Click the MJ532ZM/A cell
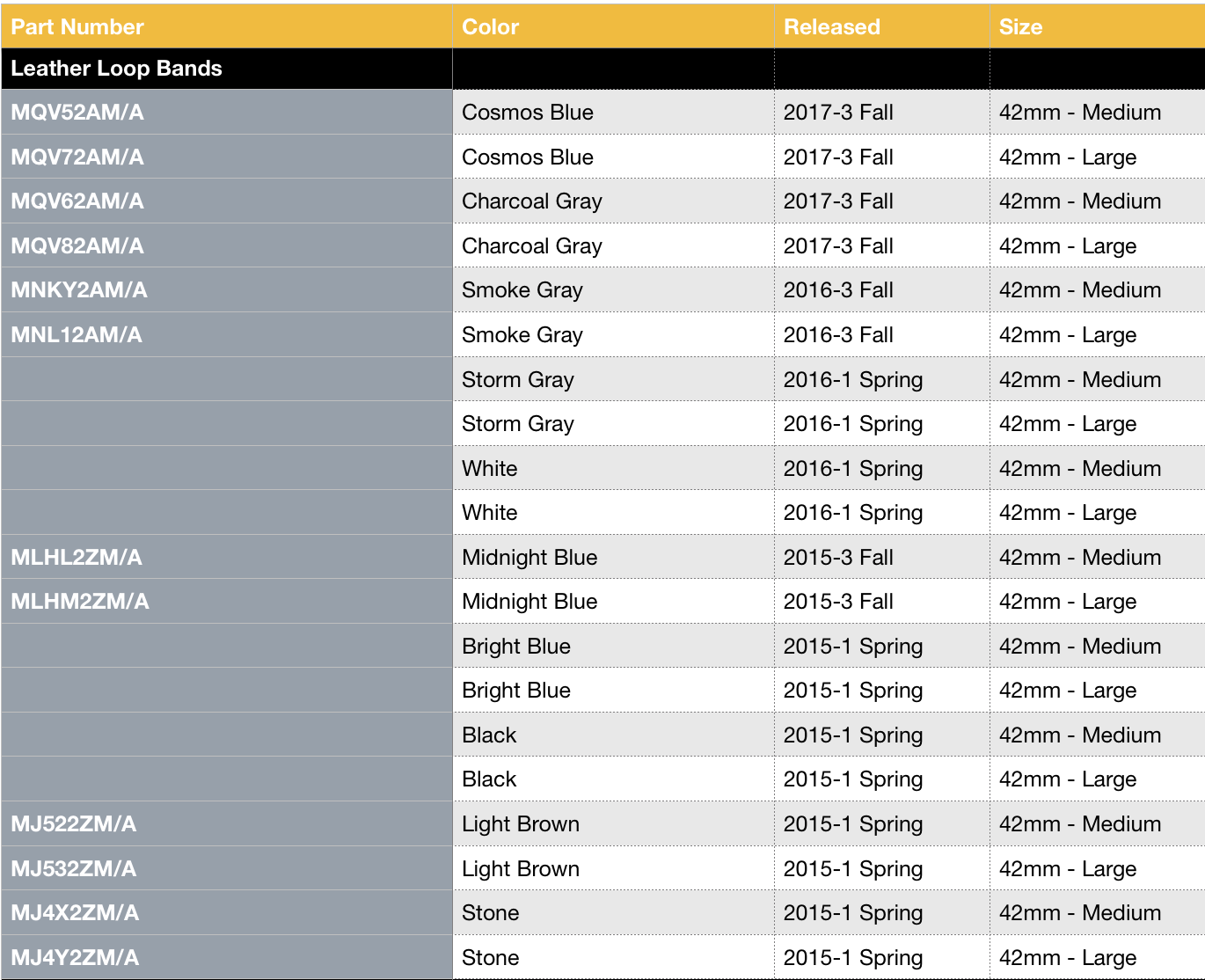 pyautogui.click(x=74, y=869)
